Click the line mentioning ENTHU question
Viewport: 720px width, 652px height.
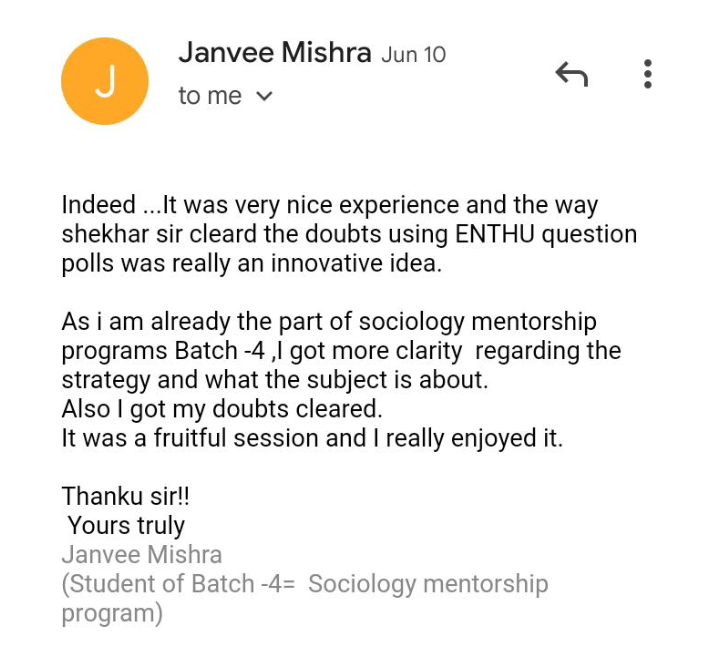tap(349, 235)
